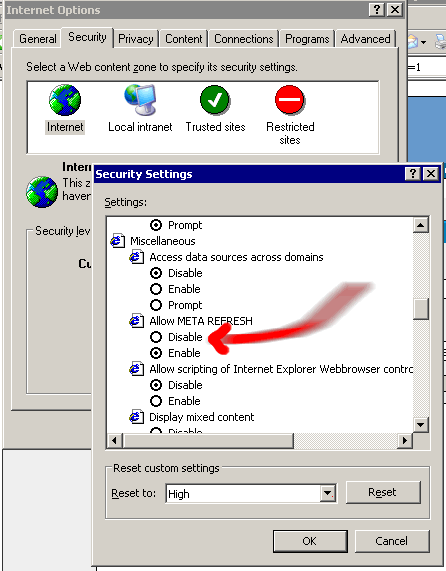Select the Prompt radio at the list top
Screen dimensions: 446x571
[x=156, y=225]
